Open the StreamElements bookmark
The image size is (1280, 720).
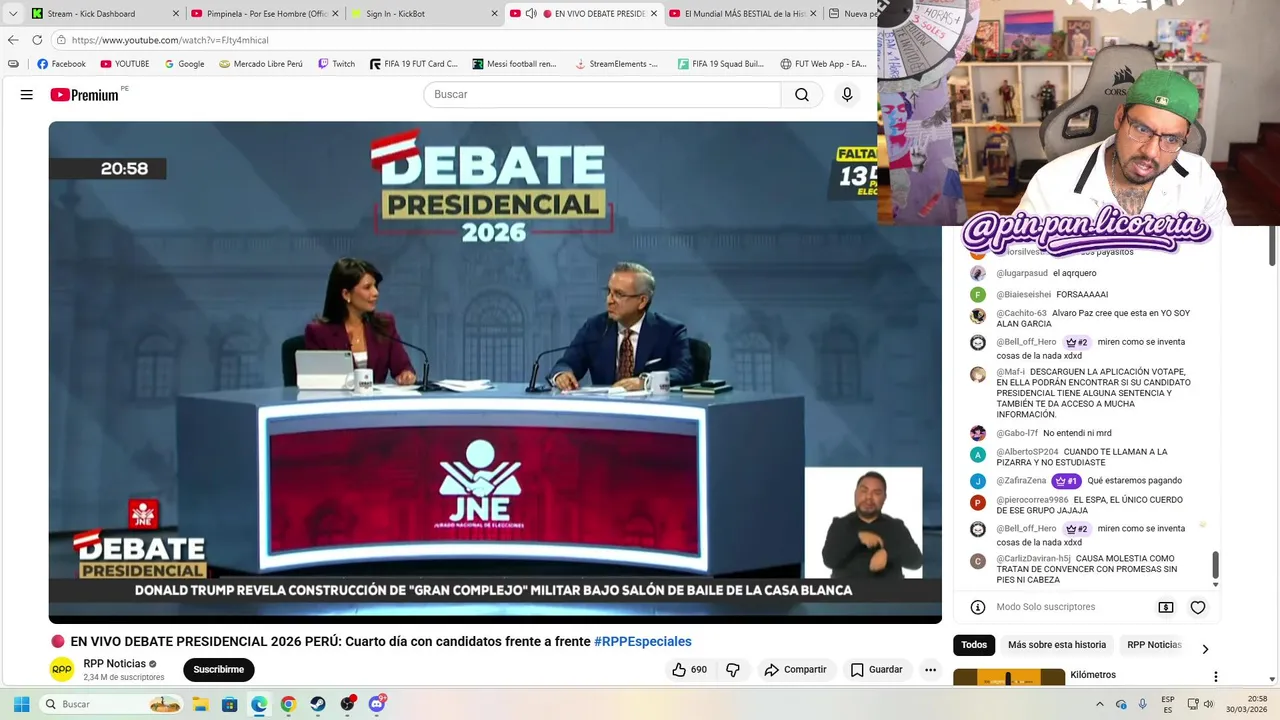coord(616,64)
